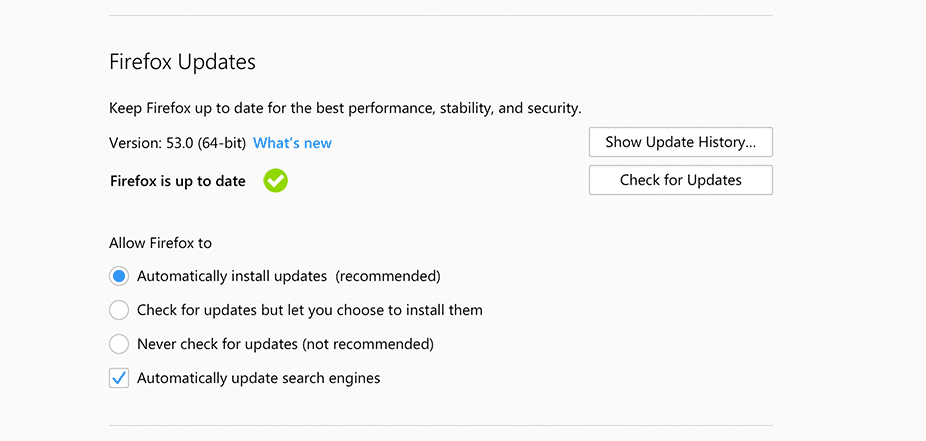This screenshot has width=926, height=441.
Task: Click the "Firefox is up to date" status text
Action: (x=177, y=181)
